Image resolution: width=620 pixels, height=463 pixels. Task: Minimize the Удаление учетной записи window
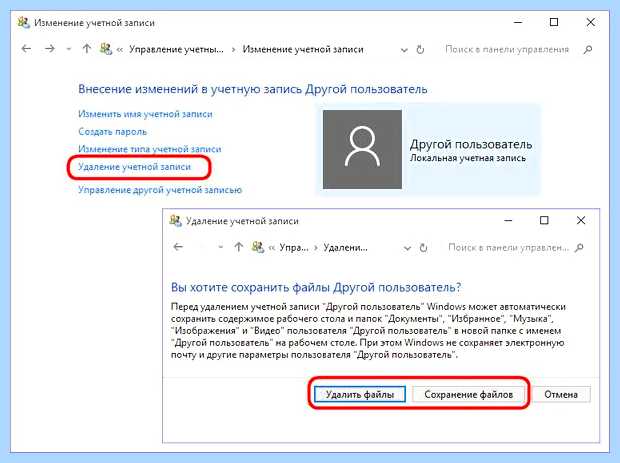(x=508, y=220)
